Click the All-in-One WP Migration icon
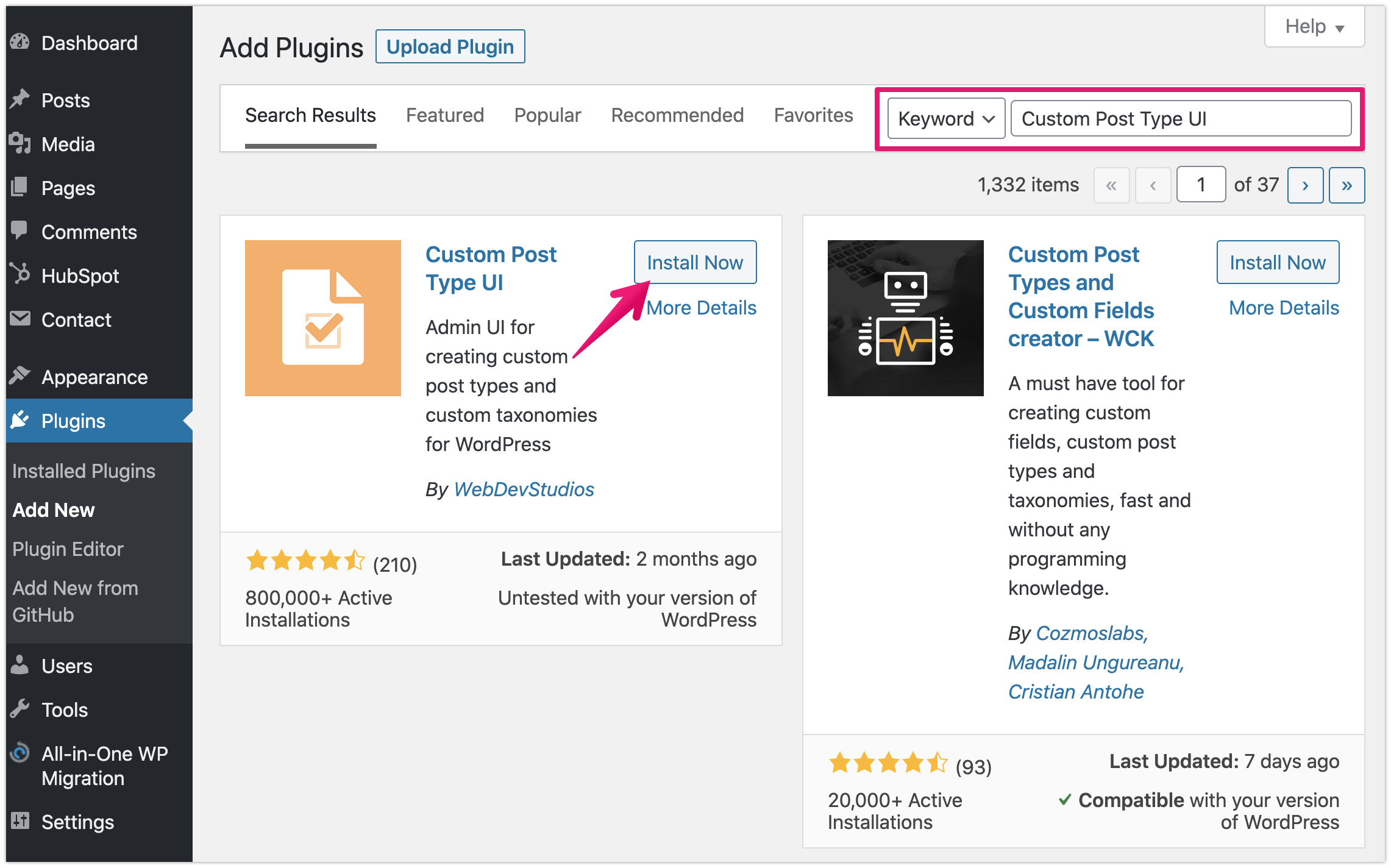The image size is (1391, 868). click(20, 753)
